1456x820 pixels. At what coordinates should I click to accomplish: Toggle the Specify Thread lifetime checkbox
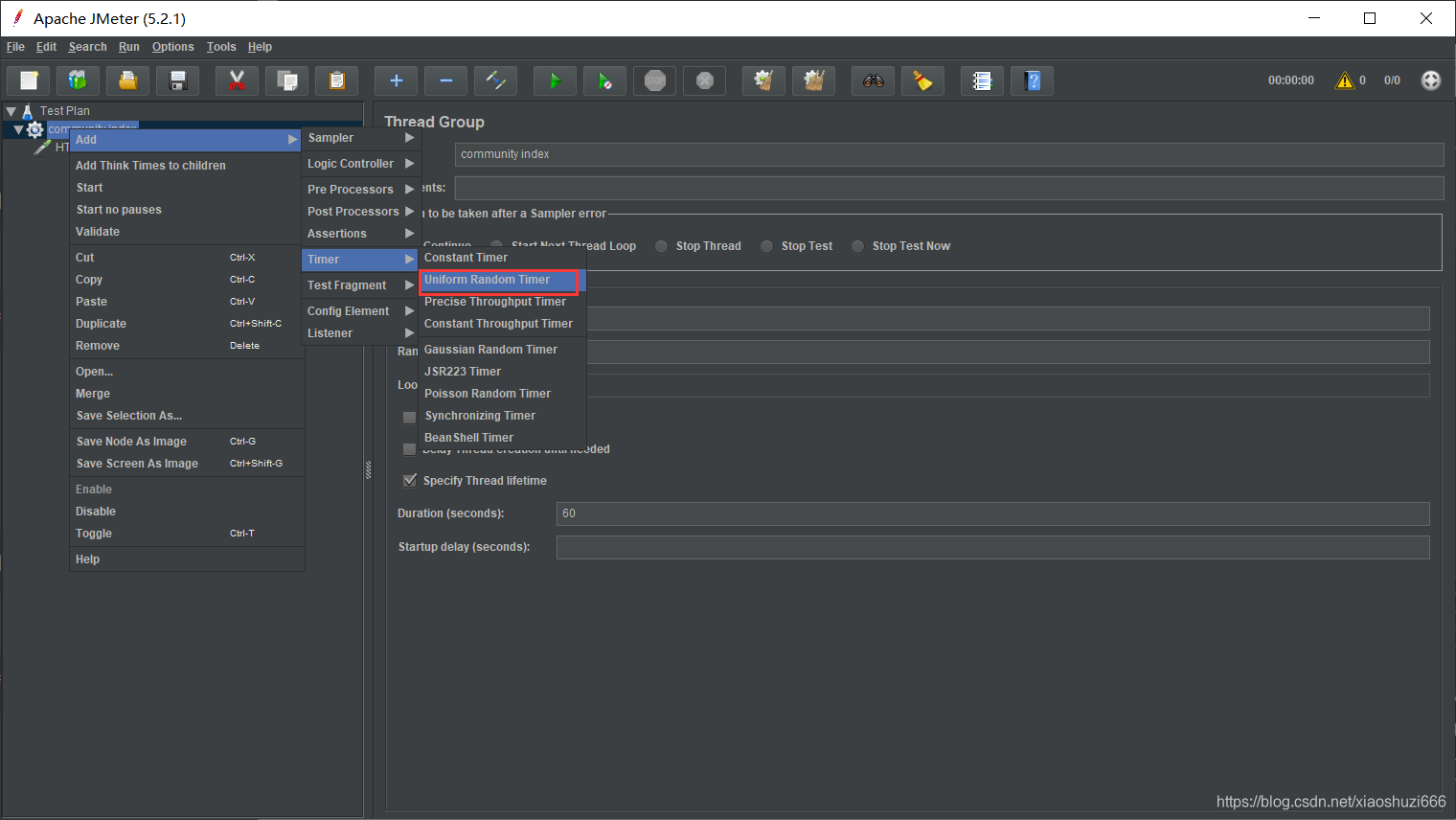coord(410,481)
